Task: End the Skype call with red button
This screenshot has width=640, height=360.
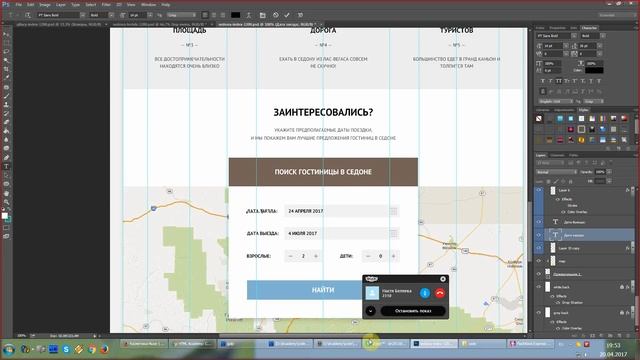Action: tap(440, 293)
